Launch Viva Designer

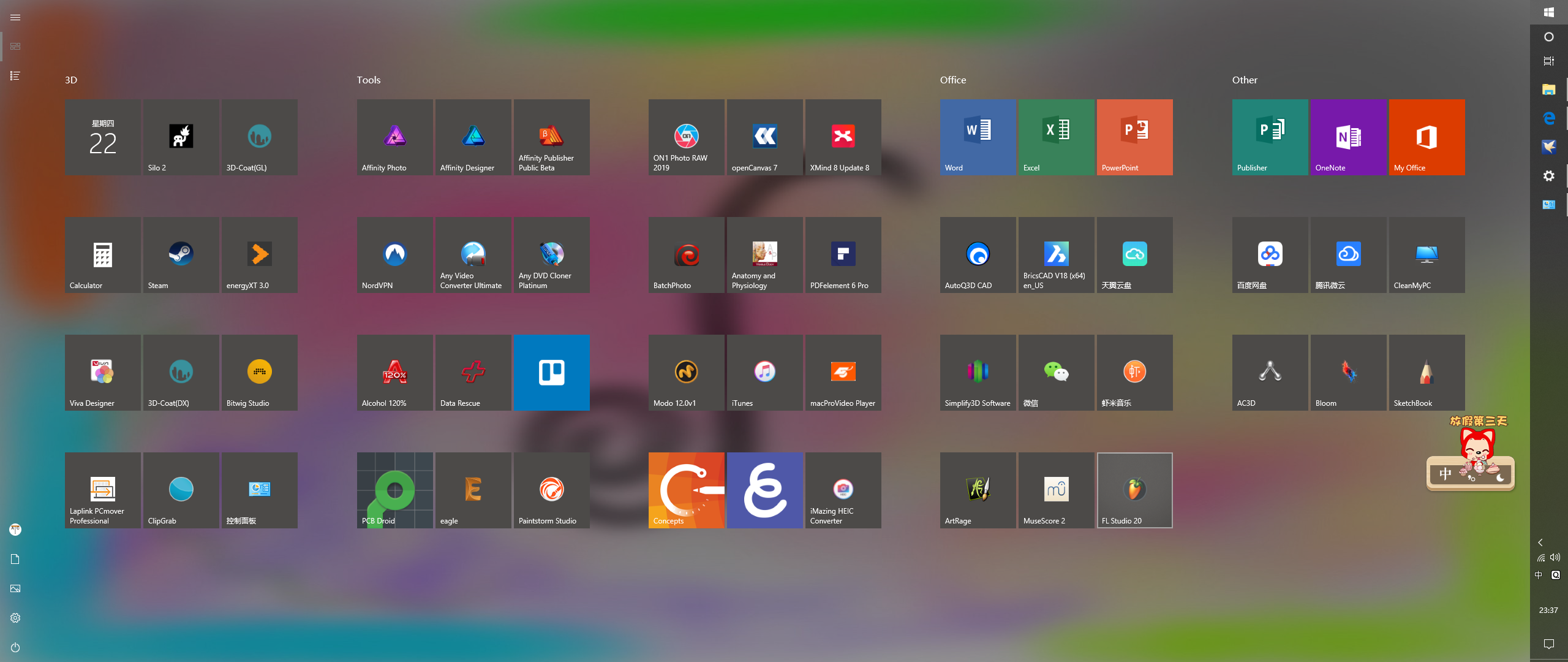point(102,373)
